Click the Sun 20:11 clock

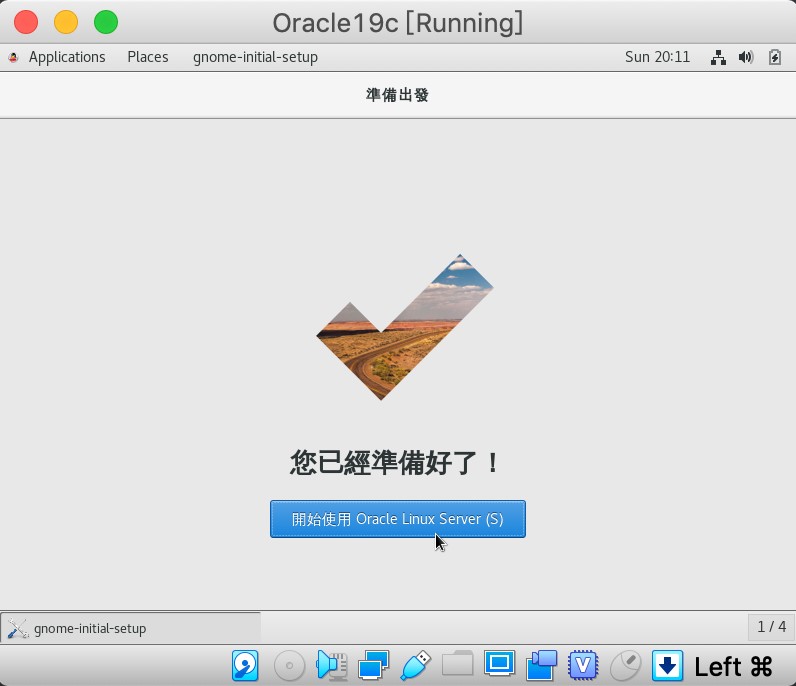point(657,57)
